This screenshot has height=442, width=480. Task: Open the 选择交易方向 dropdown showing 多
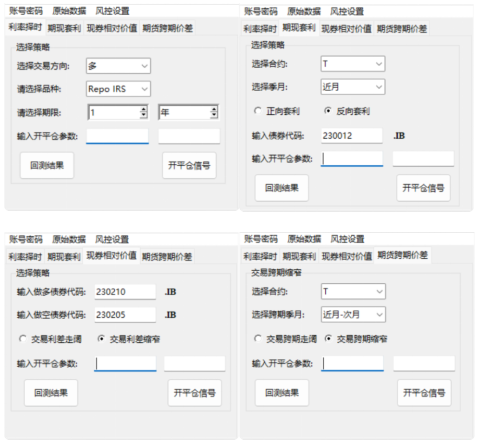pos(118,66)
